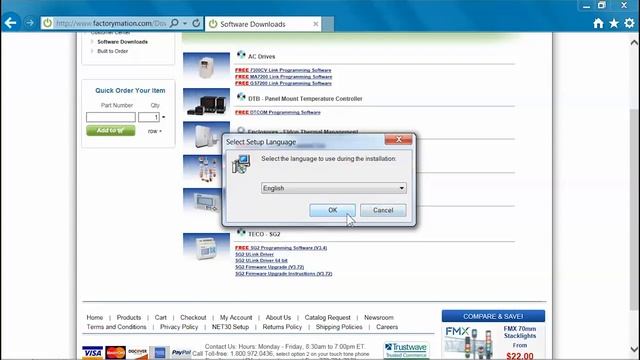Image resolution: width=640 pixels, height=360 pixels.
Task: Open the English language dropdown in dialog
Action: [334, 188]
